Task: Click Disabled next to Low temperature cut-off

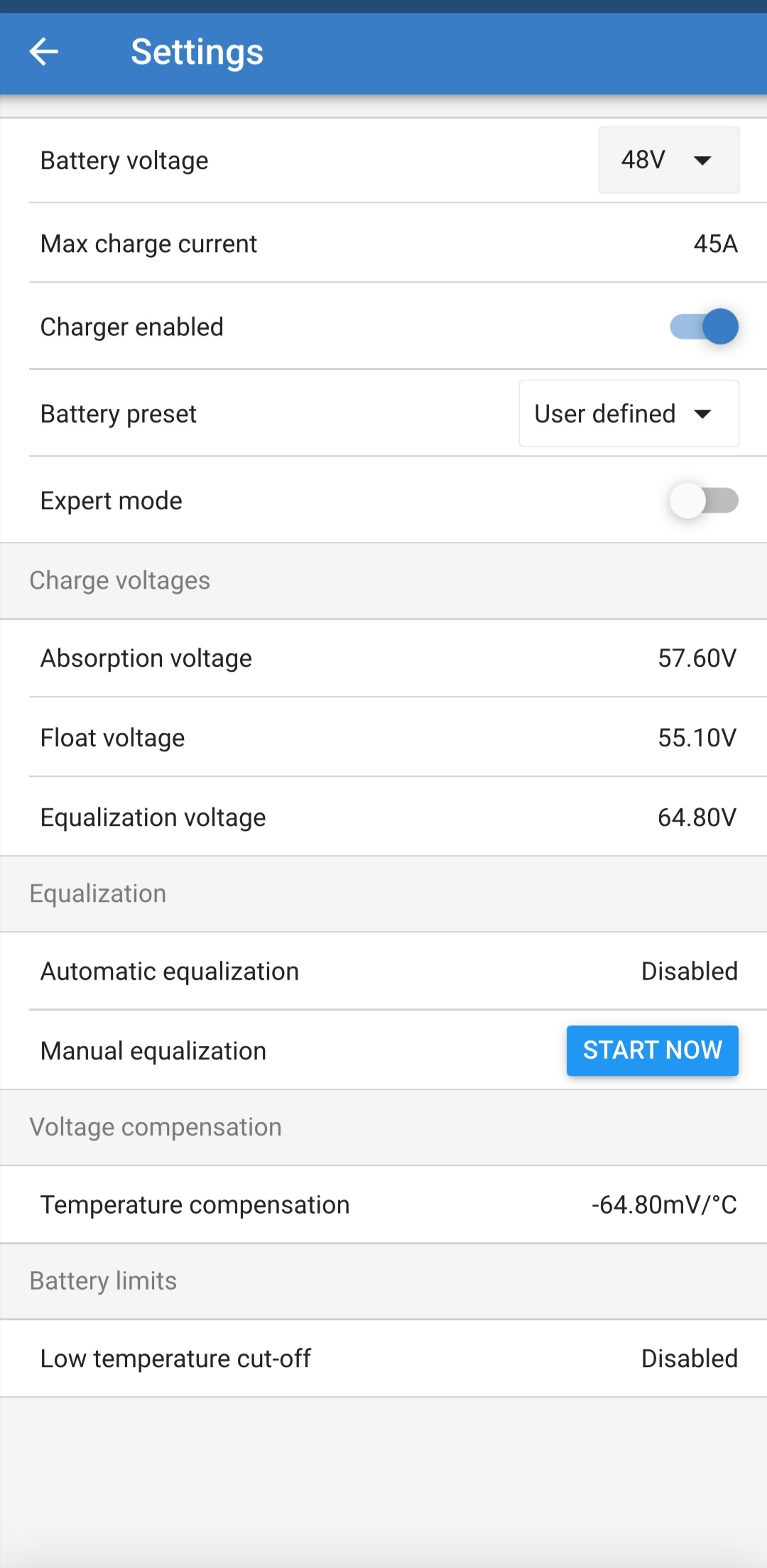Action: [x=689, y=1359]
